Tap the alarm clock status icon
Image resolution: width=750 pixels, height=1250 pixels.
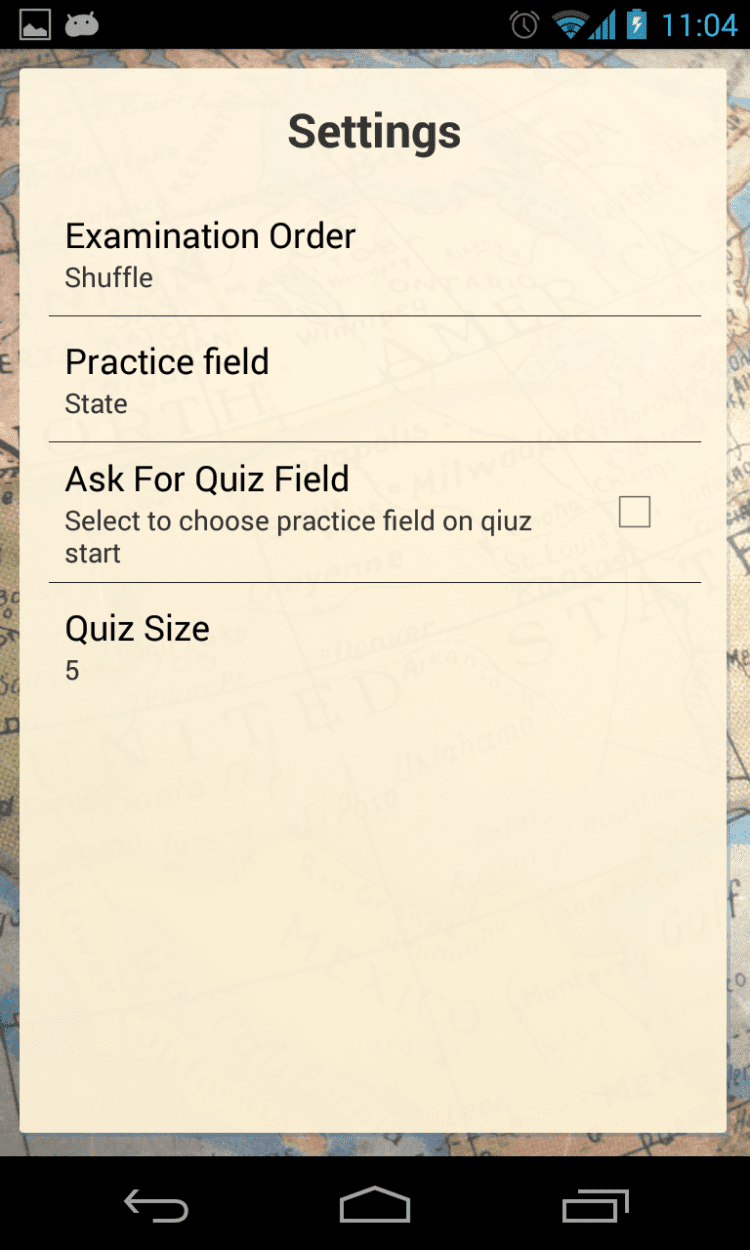(524, 25)
